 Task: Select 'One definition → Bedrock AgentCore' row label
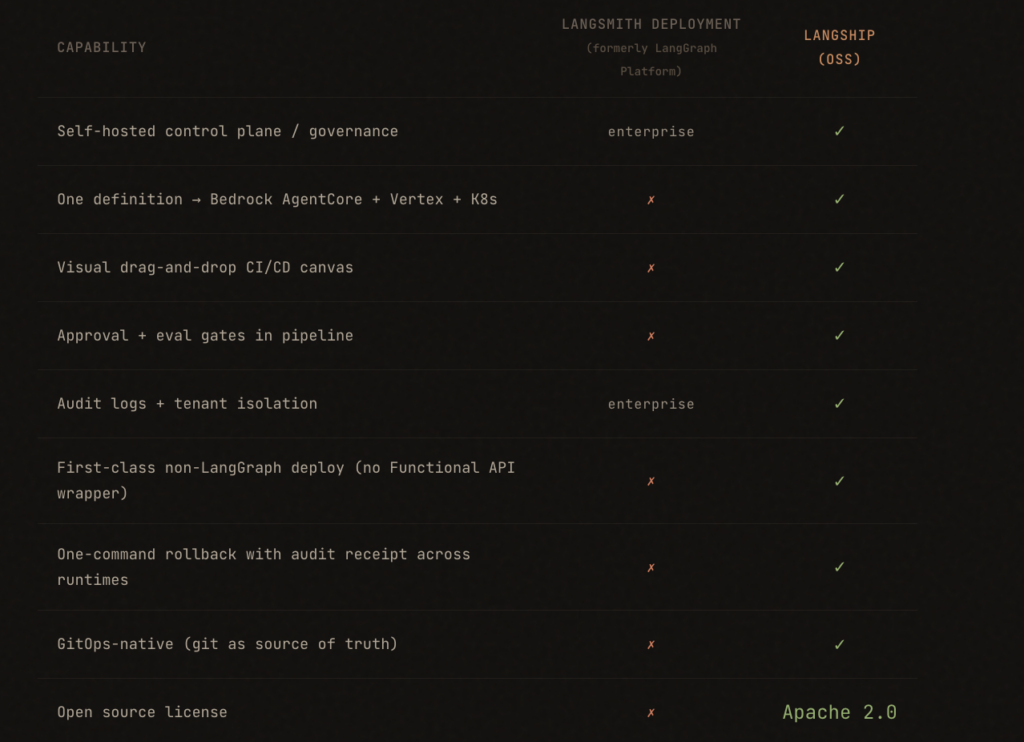[277, 199]
